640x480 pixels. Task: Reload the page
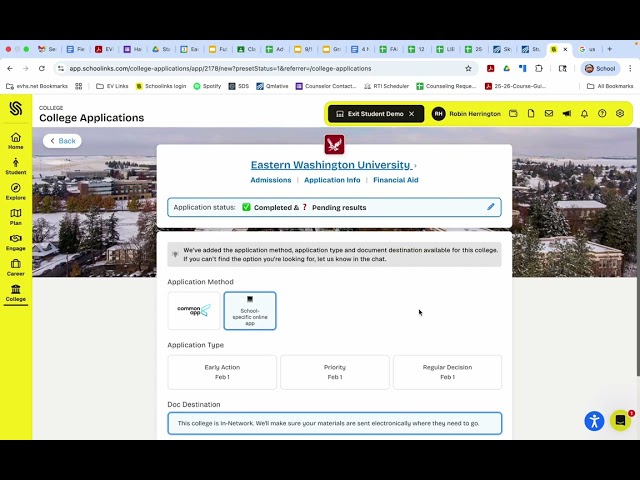pyautogui.click(x=42, y=69)
